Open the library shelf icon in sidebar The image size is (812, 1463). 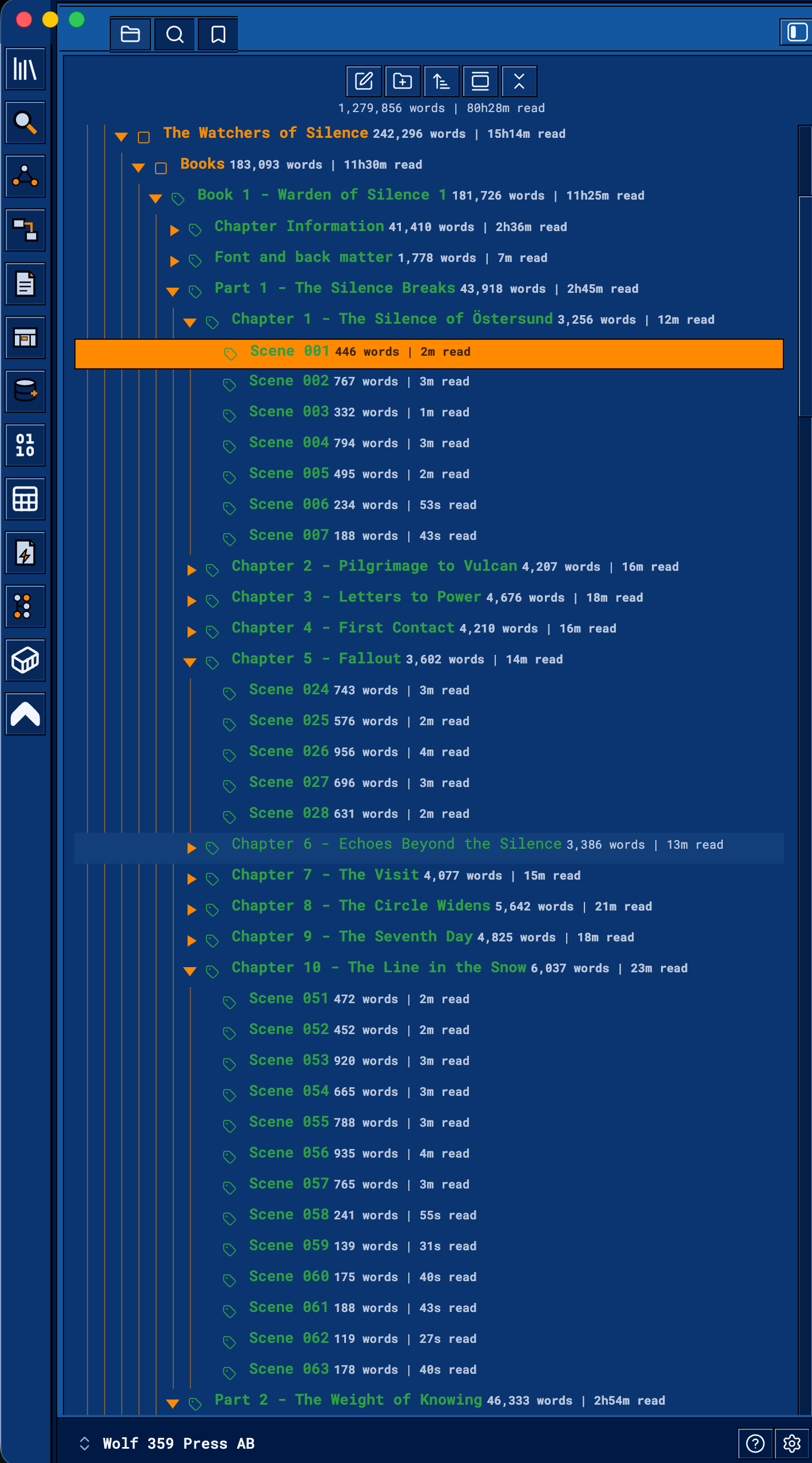pos(25,69)
